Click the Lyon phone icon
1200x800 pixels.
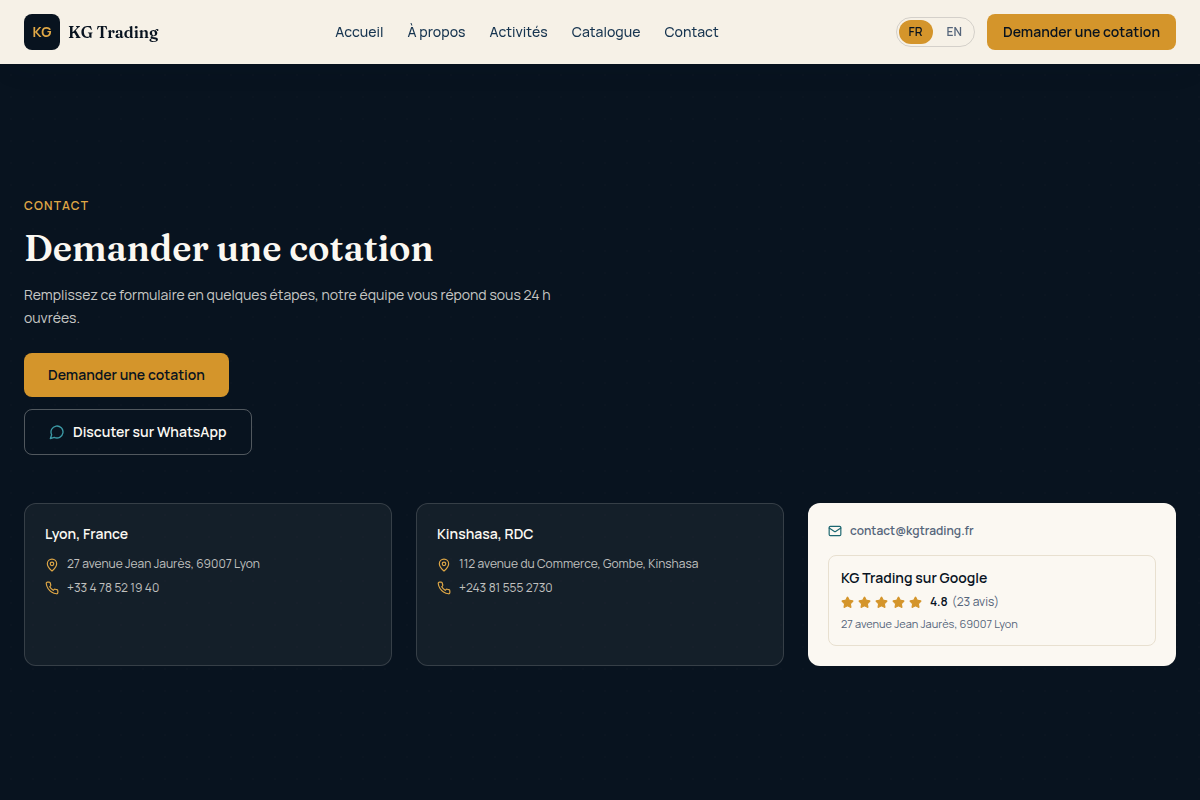[52, 588]
